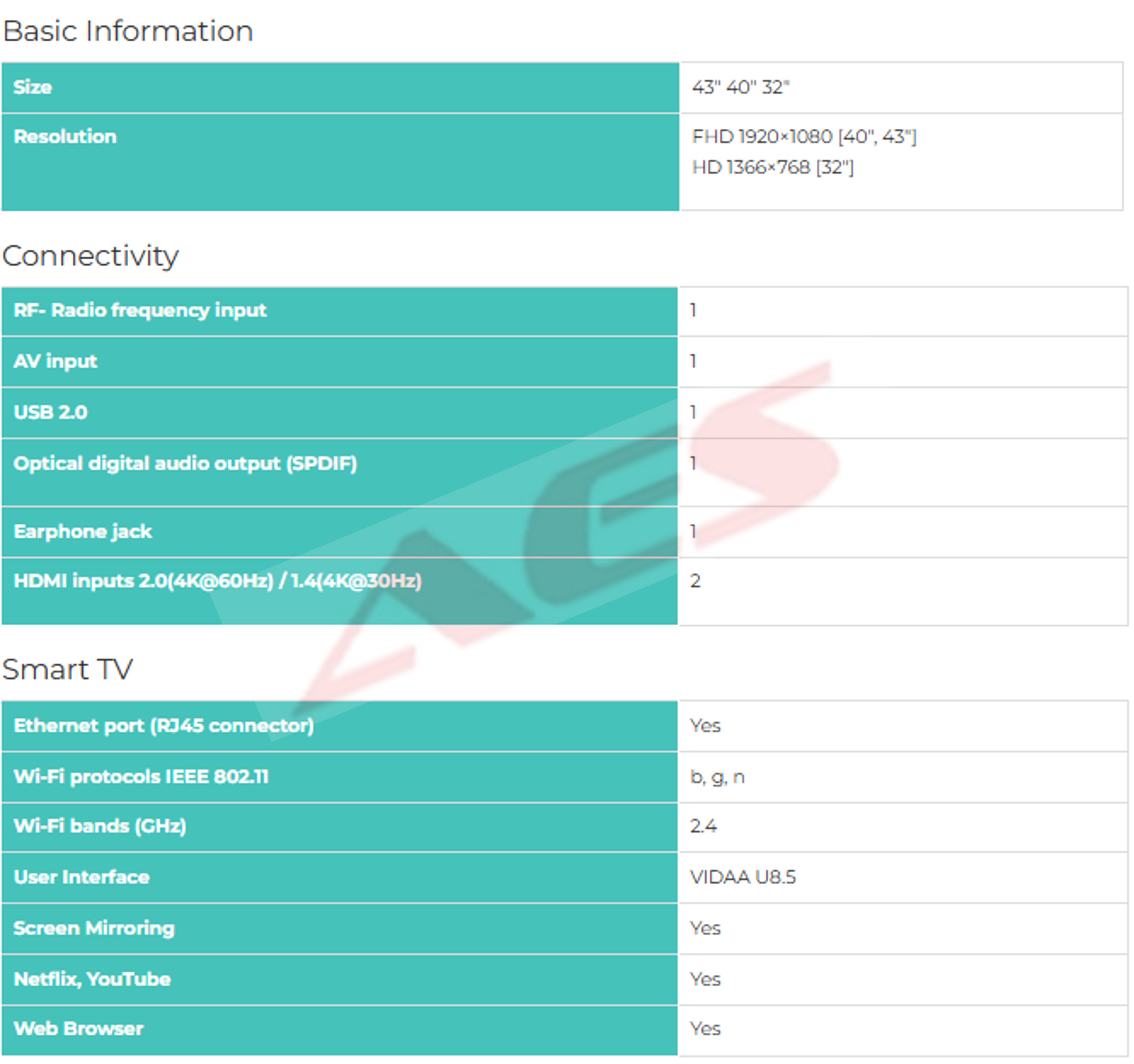Click the Web Browser row label
This screenshot has width=1134, height=1064.
click(x=79, y=1029)
